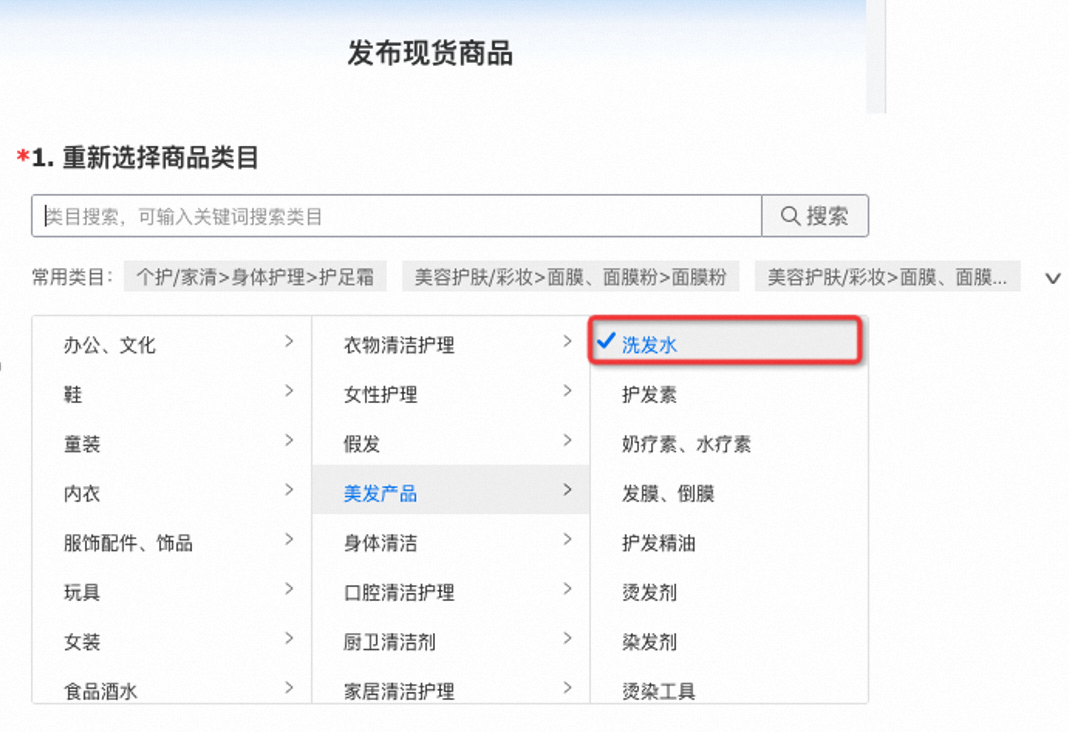Choose frequent category 个护/家清>身体护理>护足霜
This screenshot has width=1069, height=732.
[x=255, y=277]
